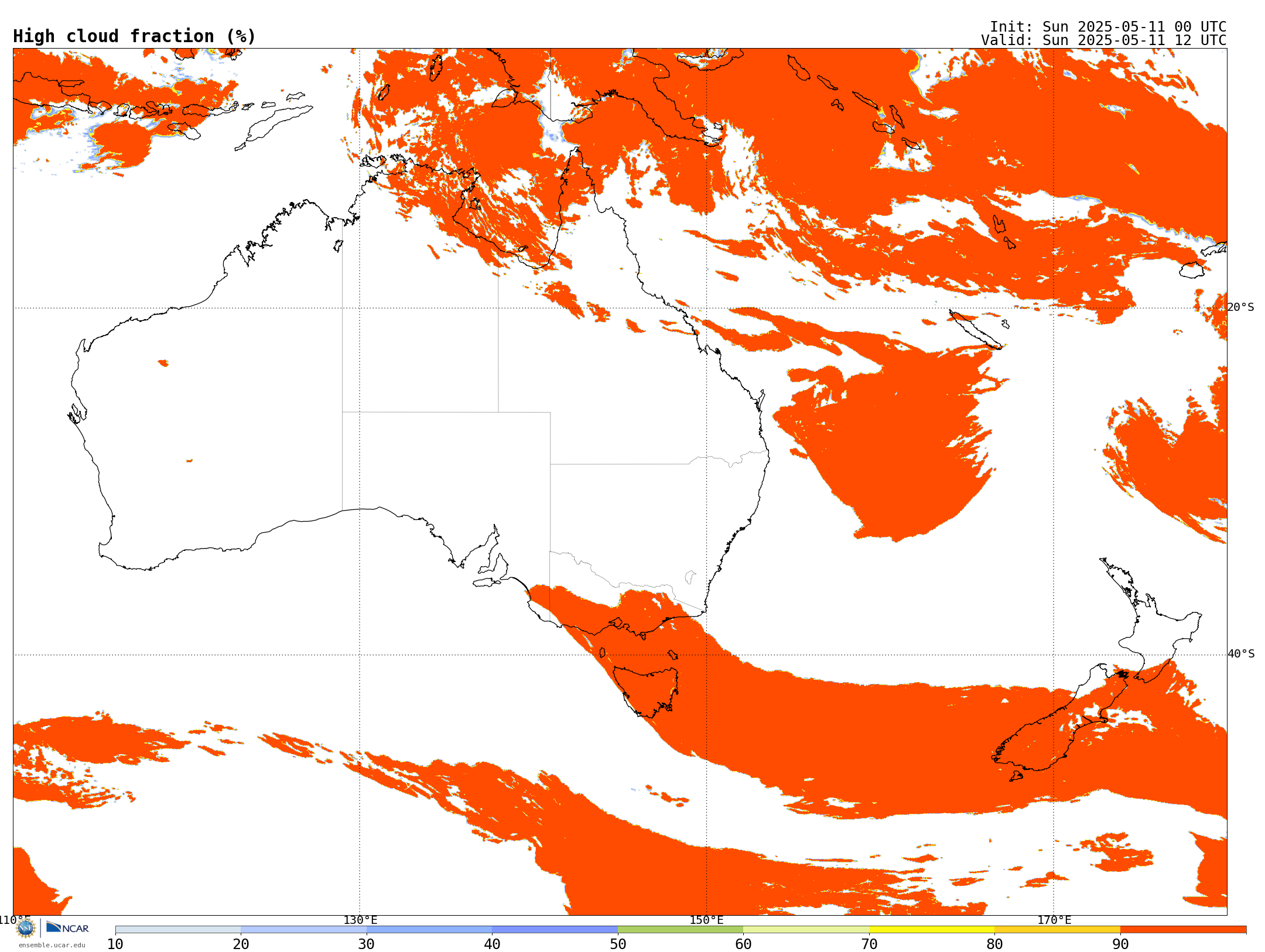Image resolution: width=1265 pixels, height=952 pixels.
Task: Click the colorbar tick label '70'
Action: (x=869, y=944)
